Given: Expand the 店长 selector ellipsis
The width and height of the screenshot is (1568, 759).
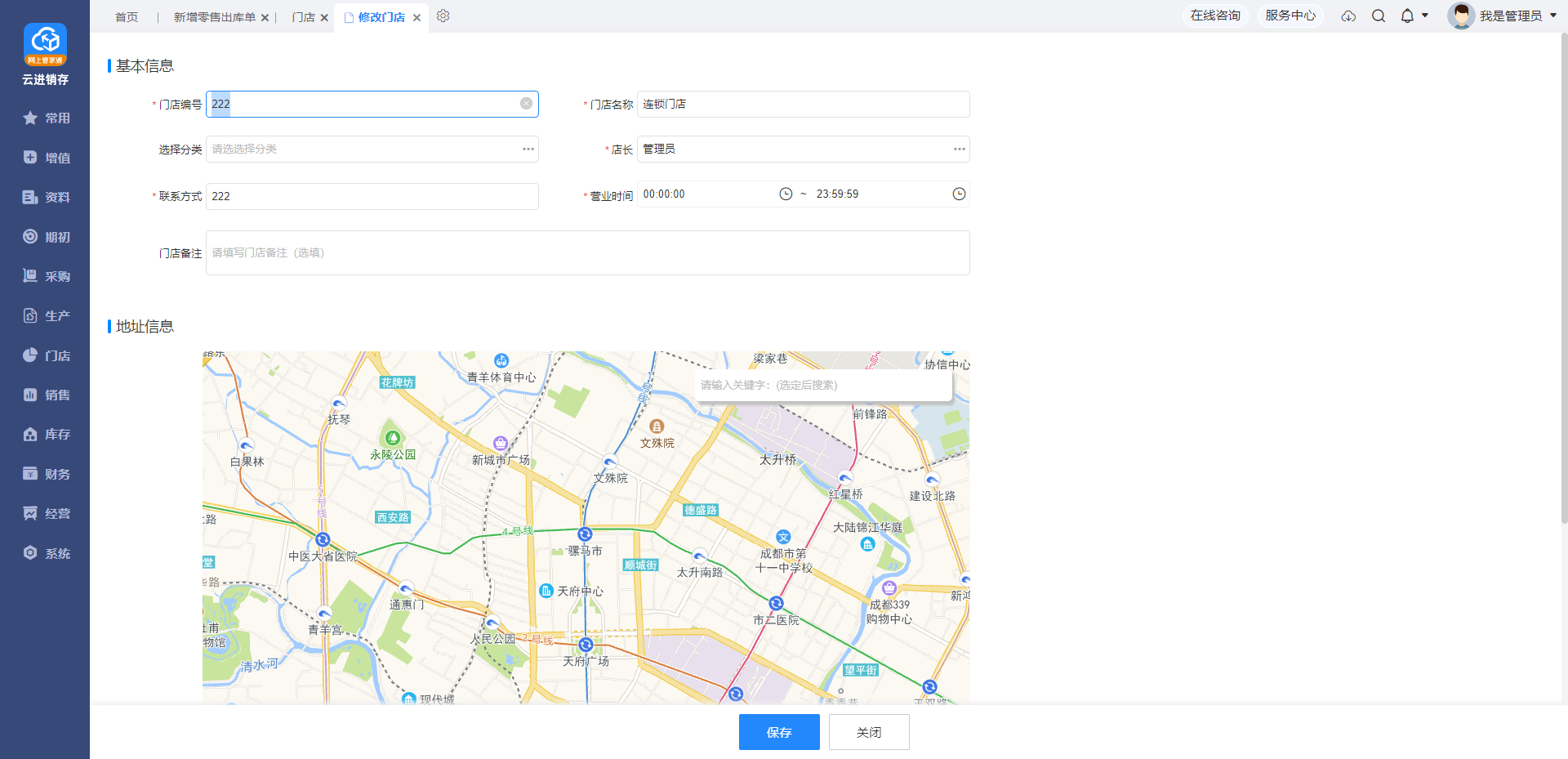Looking at the screenshot, I should tap(960, 149).
